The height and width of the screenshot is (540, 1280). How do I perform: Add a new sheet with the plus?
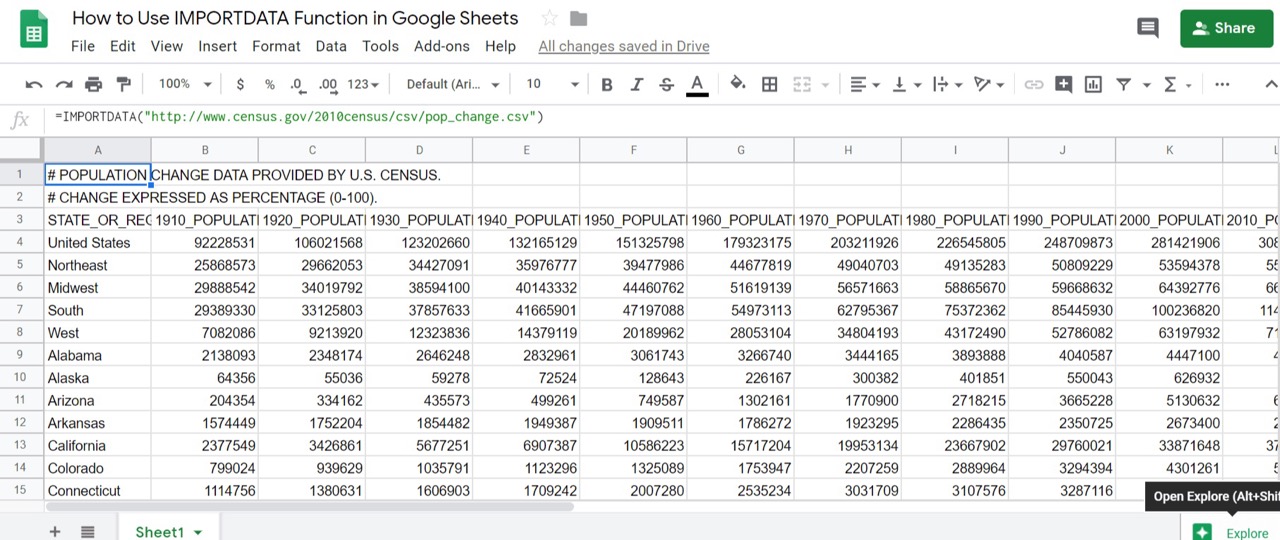(55, 532)
